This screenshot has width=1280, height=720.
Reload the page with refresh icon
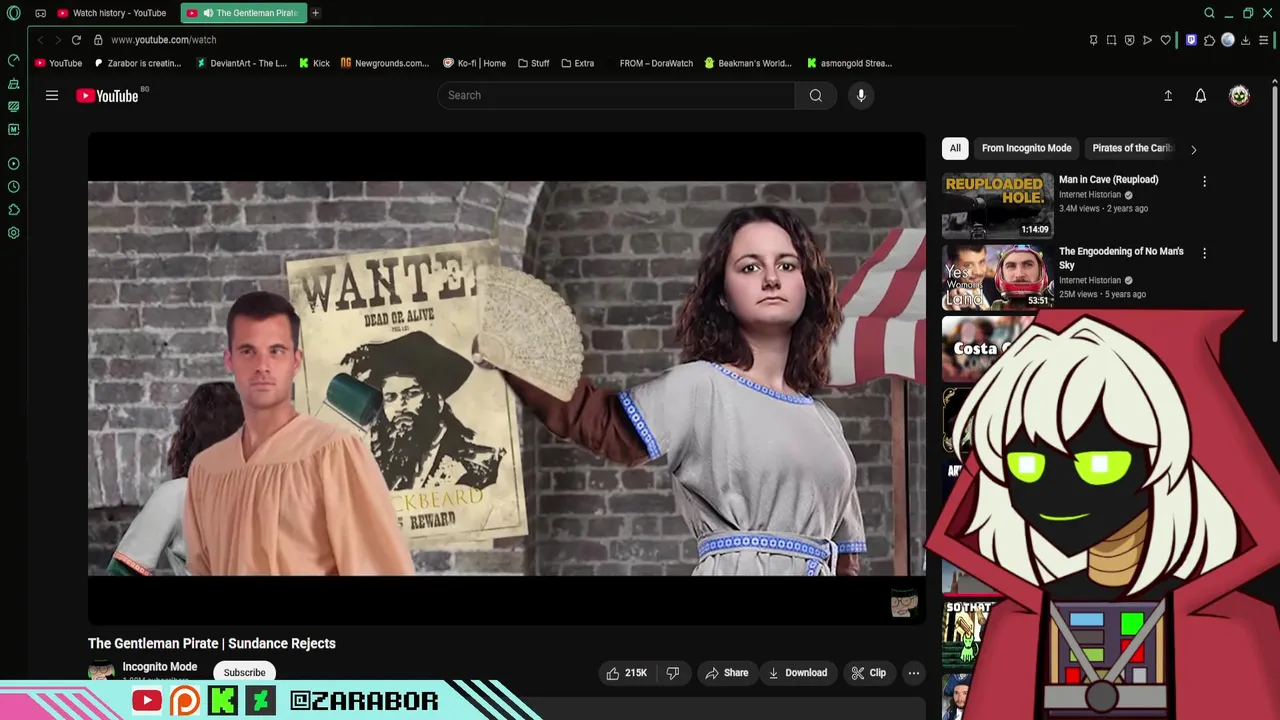[76, 40]
